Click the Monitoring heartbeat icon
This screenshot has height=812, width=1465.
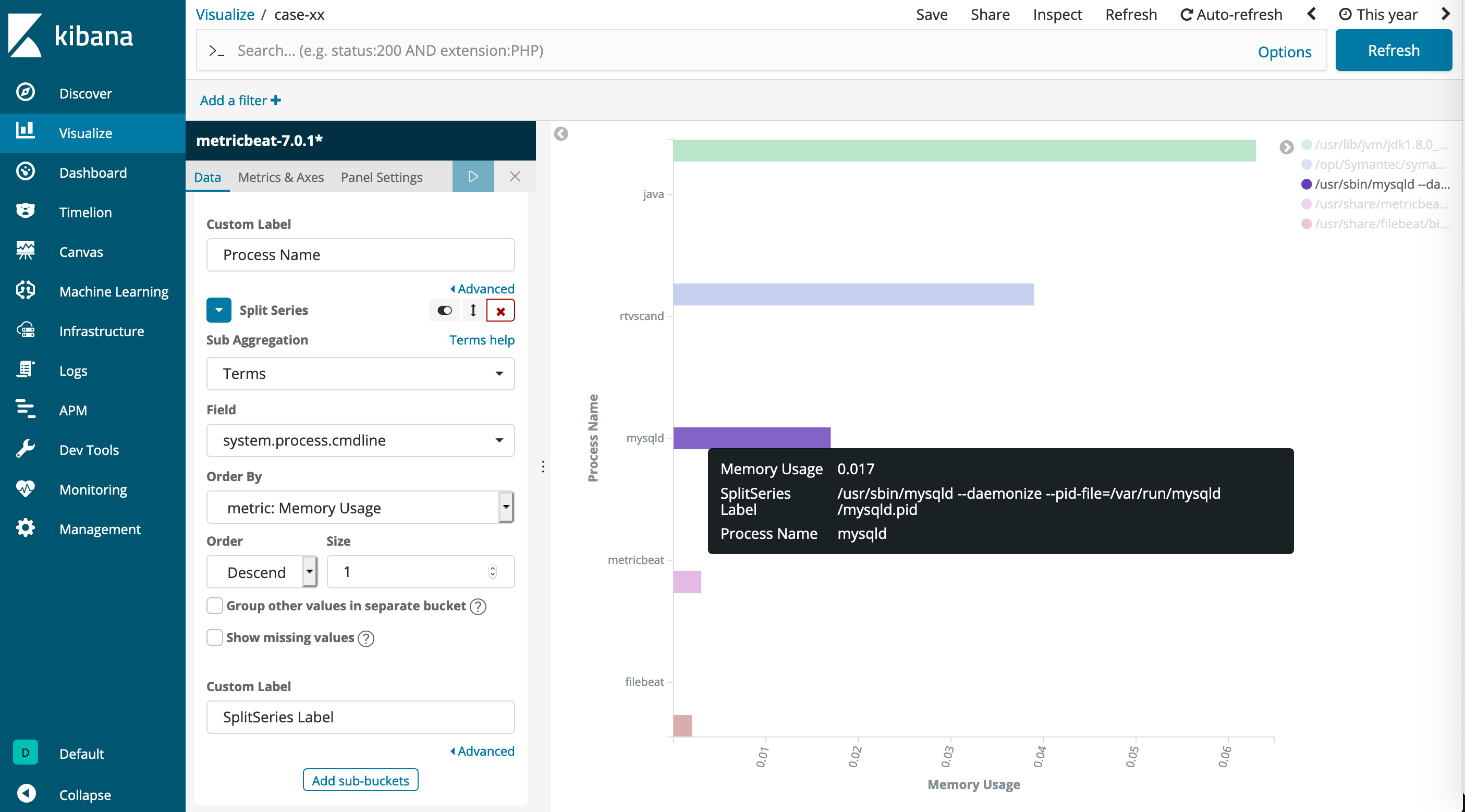(x=26, y=488)
